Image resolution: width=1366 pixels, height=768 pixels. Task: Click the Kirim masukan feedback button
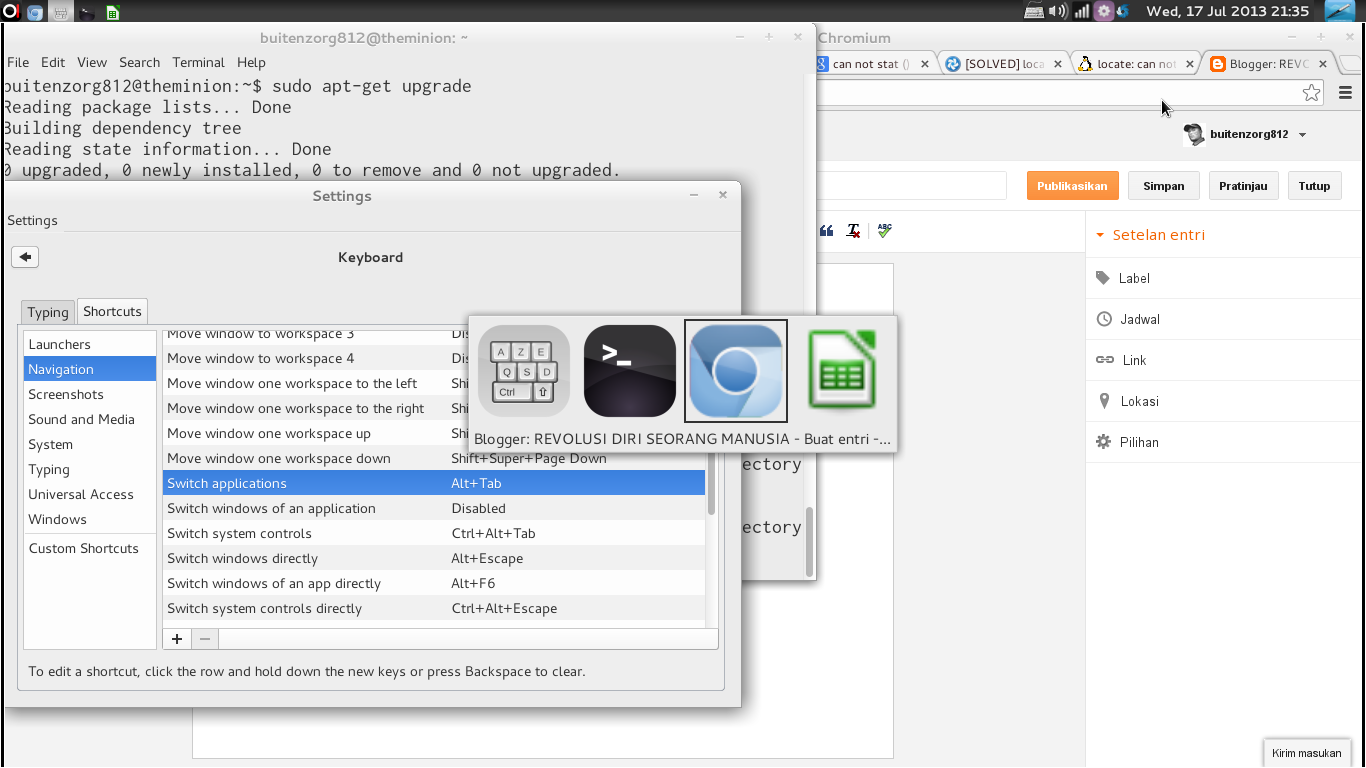tap(1307, 753)
